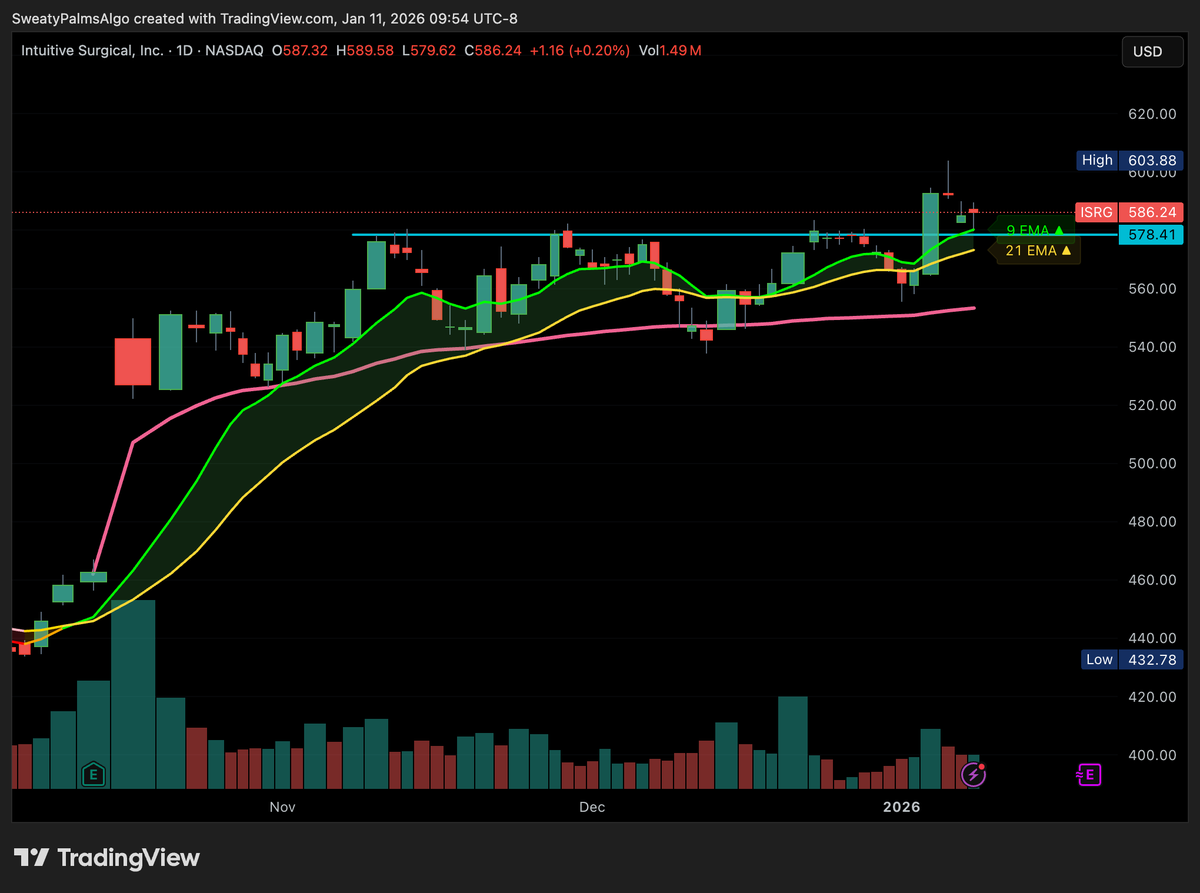Screen dimensions: 1200x893
Task: Click the 420.00 price axis label
Action: click(x=1151, y=696)
